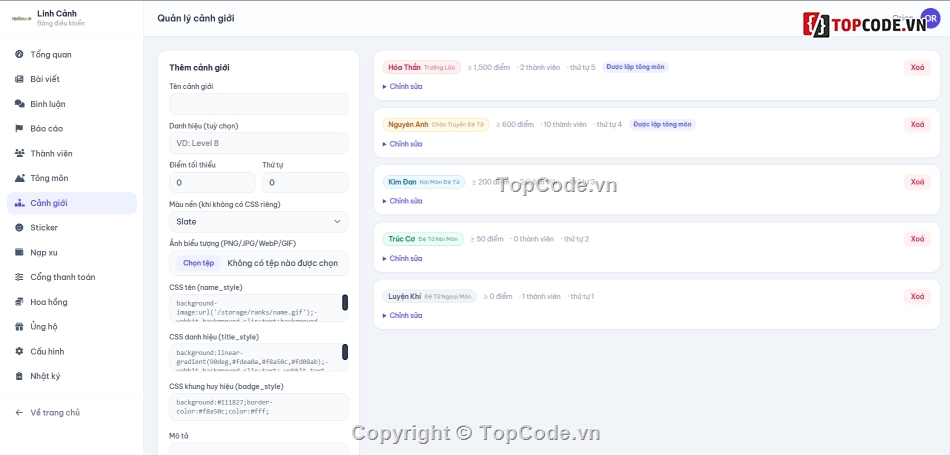Expand Chỉnh sửa for Luyện Khí
Screen dimensions: 950x455
pos(403,316)
